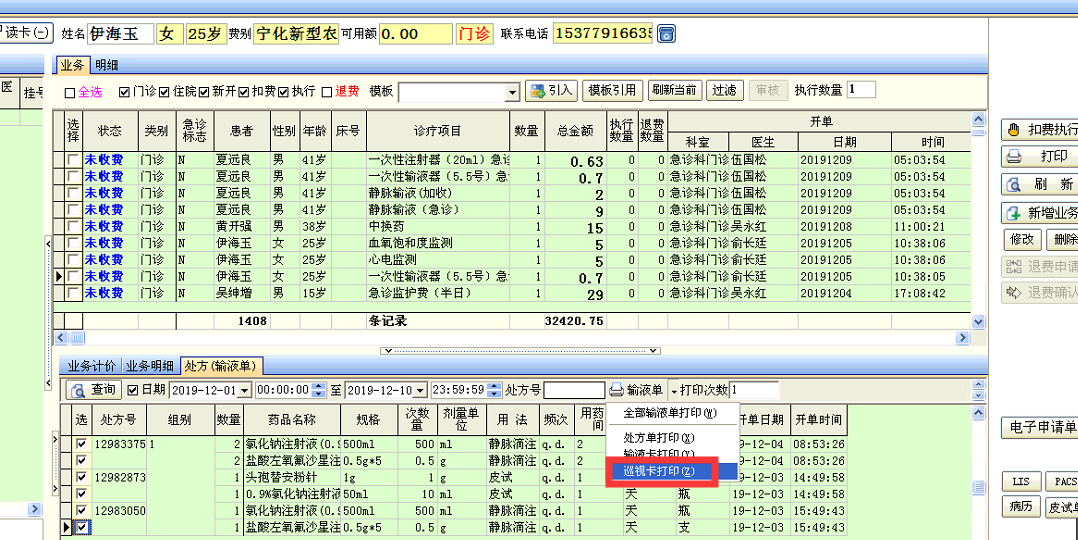Image resolution: width=1078 pixels, height=540 pixels.
Task: Switch to the 明细 tab
Action: 106,65
